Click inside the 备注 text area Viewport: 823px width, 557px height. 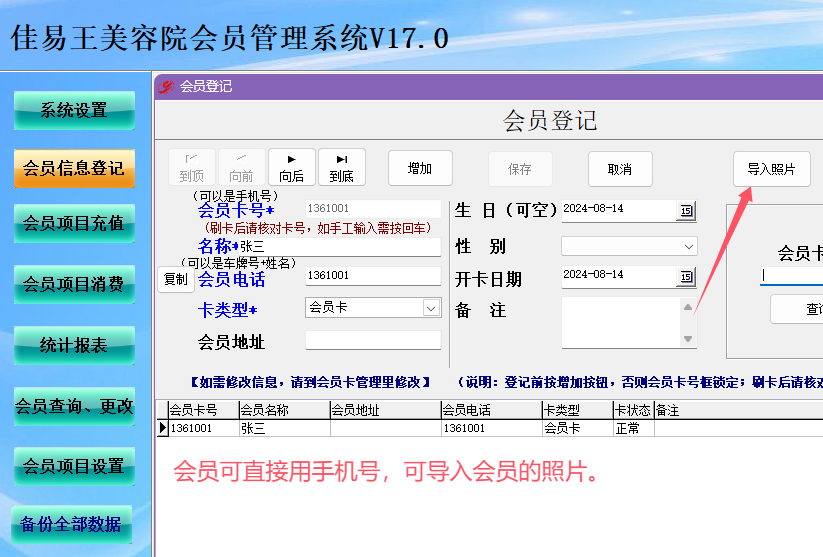point(621,322)
